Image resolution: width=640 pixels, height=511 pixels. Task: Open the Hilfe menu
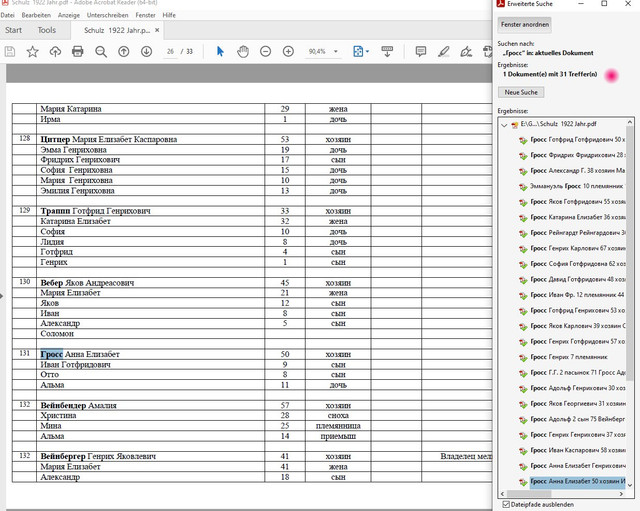pyautogui.click(x=169, y=15)
